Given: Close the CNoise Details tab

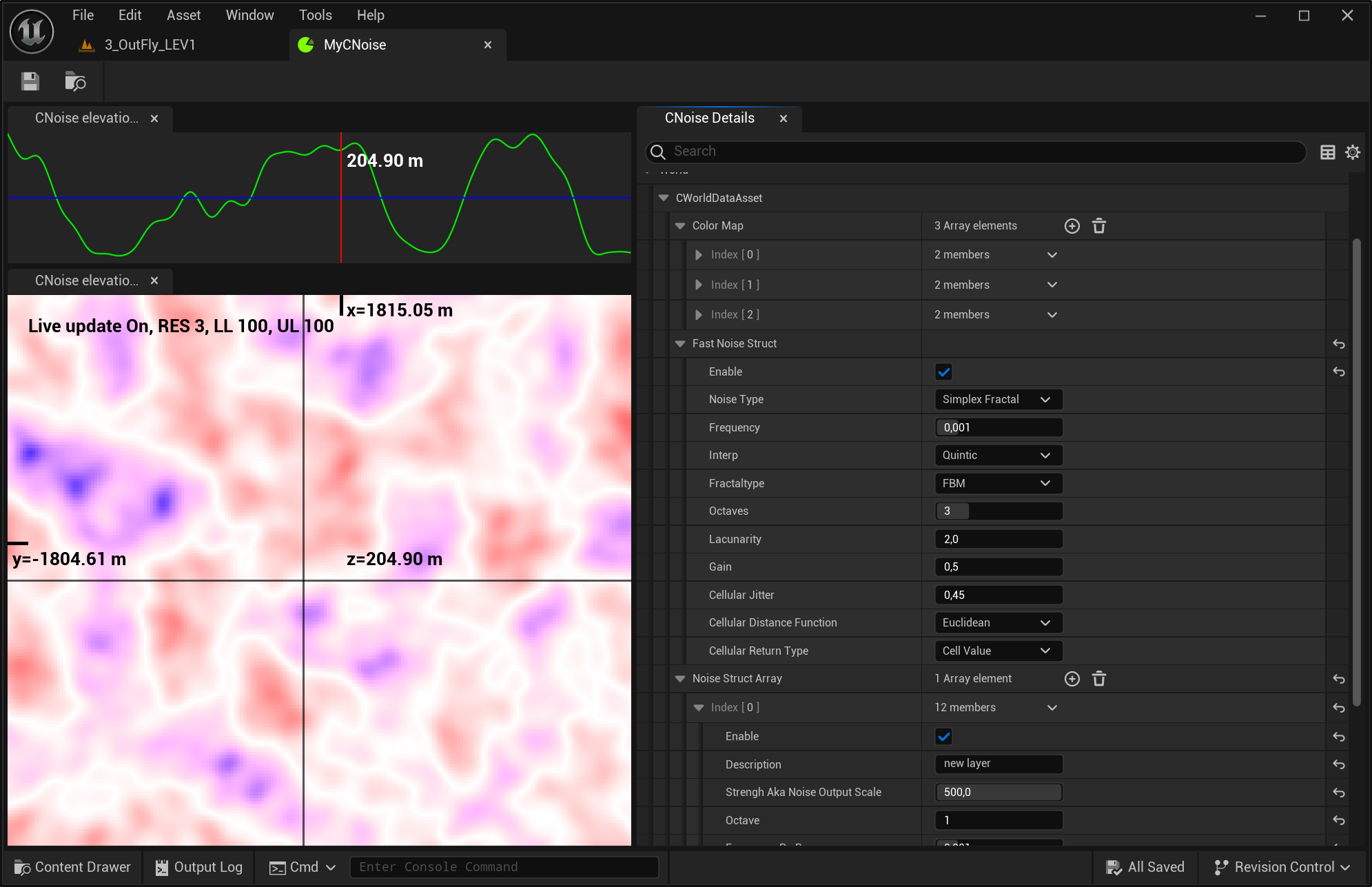Looking at the screenshot, I should tap(784, 119).
